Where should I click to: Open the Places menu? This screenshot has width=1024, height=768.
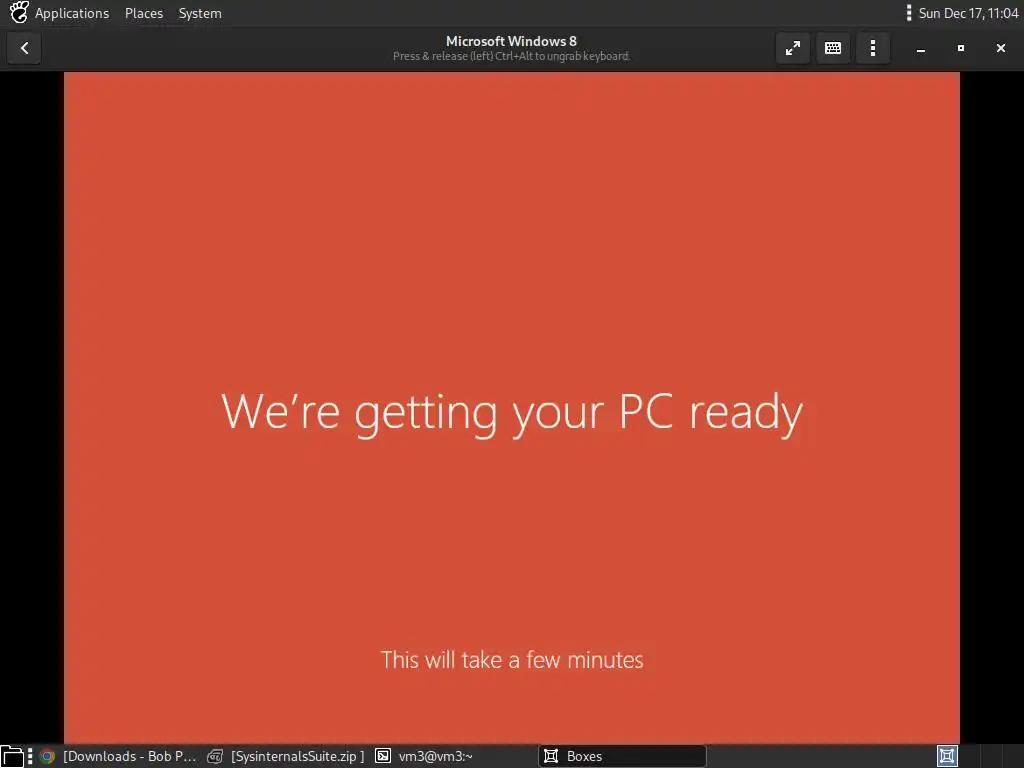pos(144,13)
